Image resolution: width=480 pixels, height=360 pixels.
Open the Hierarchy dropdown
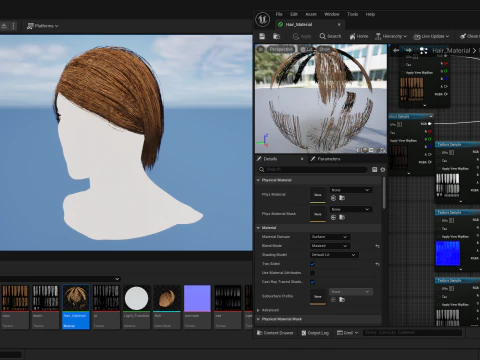pyautogui.click(x=391, y=36)
